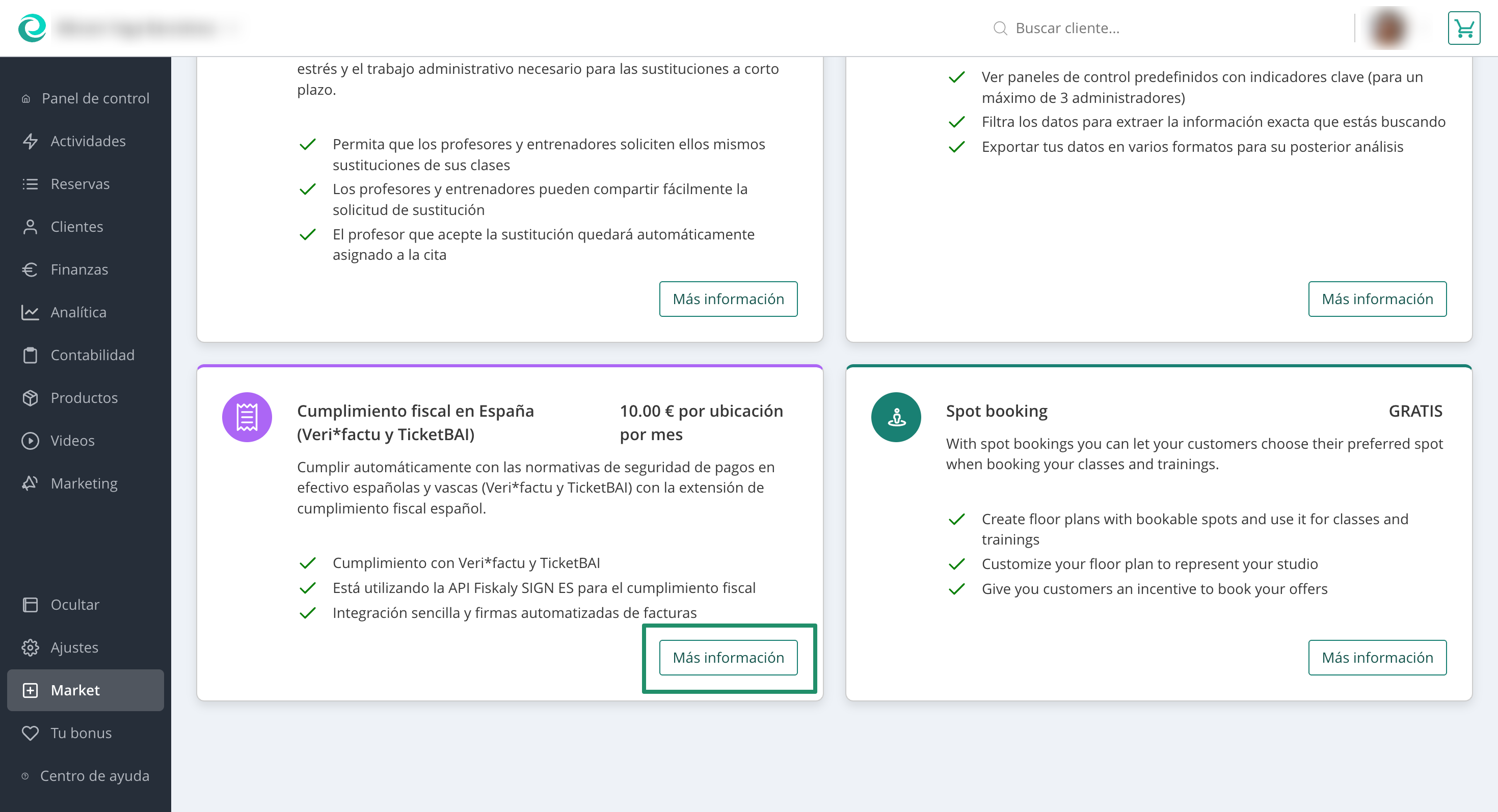Click Más información on the sustituciones card
The image size is (1498, 812).
click(x=728, y=299)
